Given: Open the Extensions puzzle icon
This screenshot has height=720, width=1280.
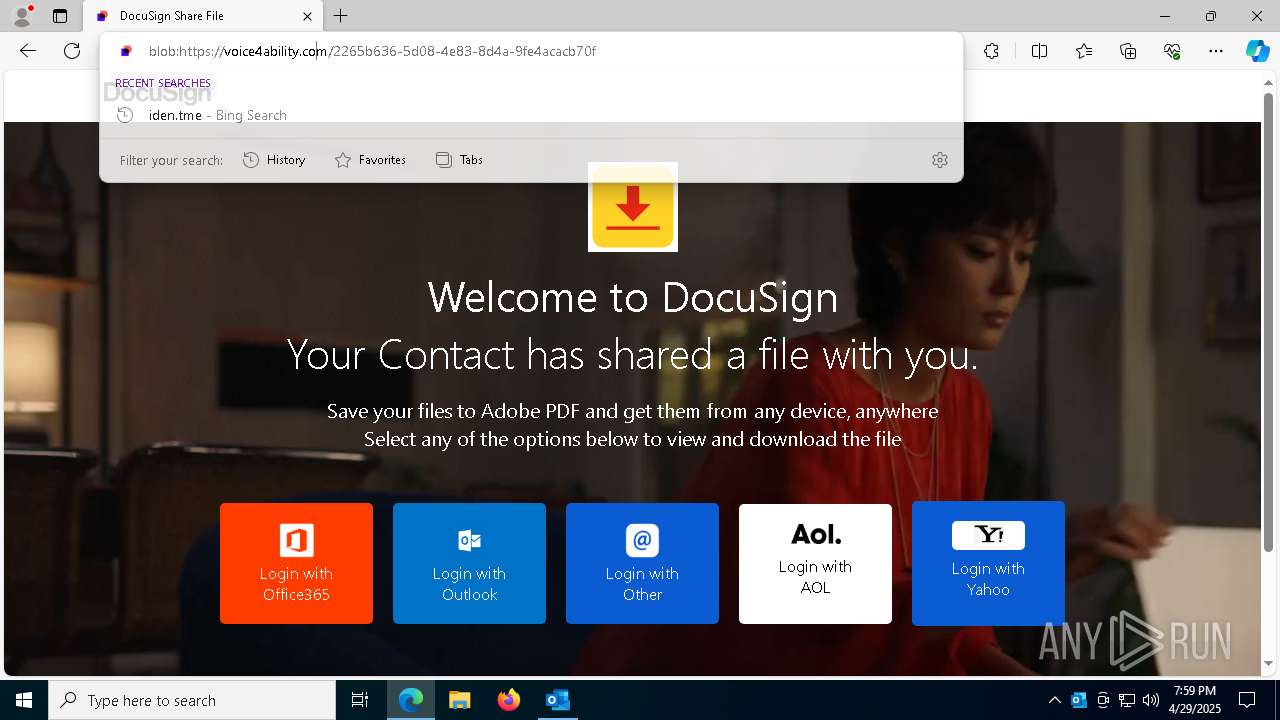Looking at the screenshot, I should pyautogui.click(x=991, y=51).
